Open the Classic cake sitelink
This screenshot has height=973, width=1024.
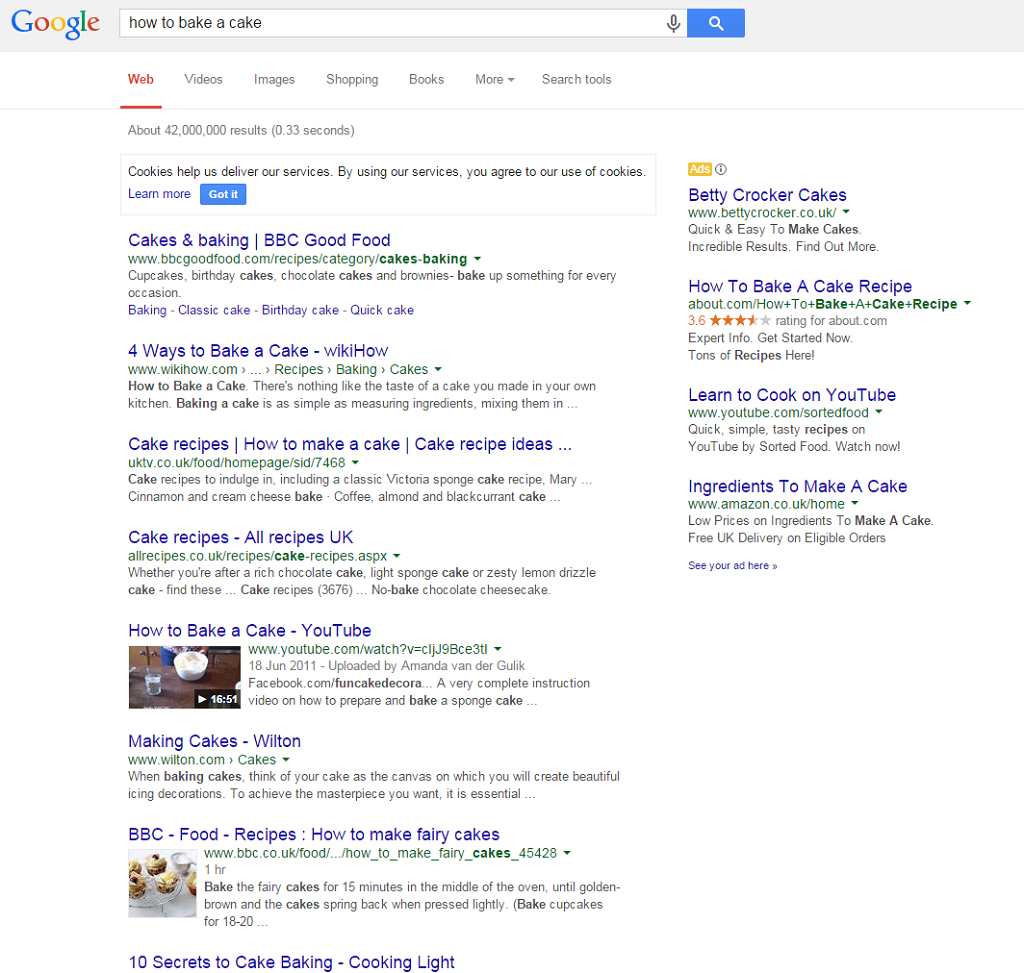(x=214, y=310)
